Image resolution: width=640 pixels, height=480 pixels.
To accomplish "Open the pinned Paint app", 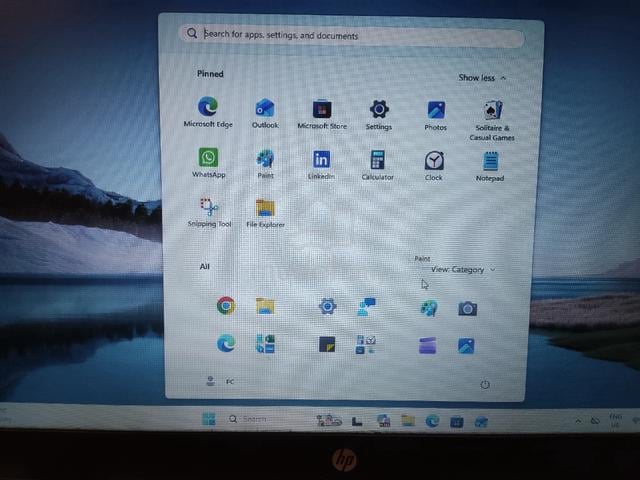I will pos(265,164).
